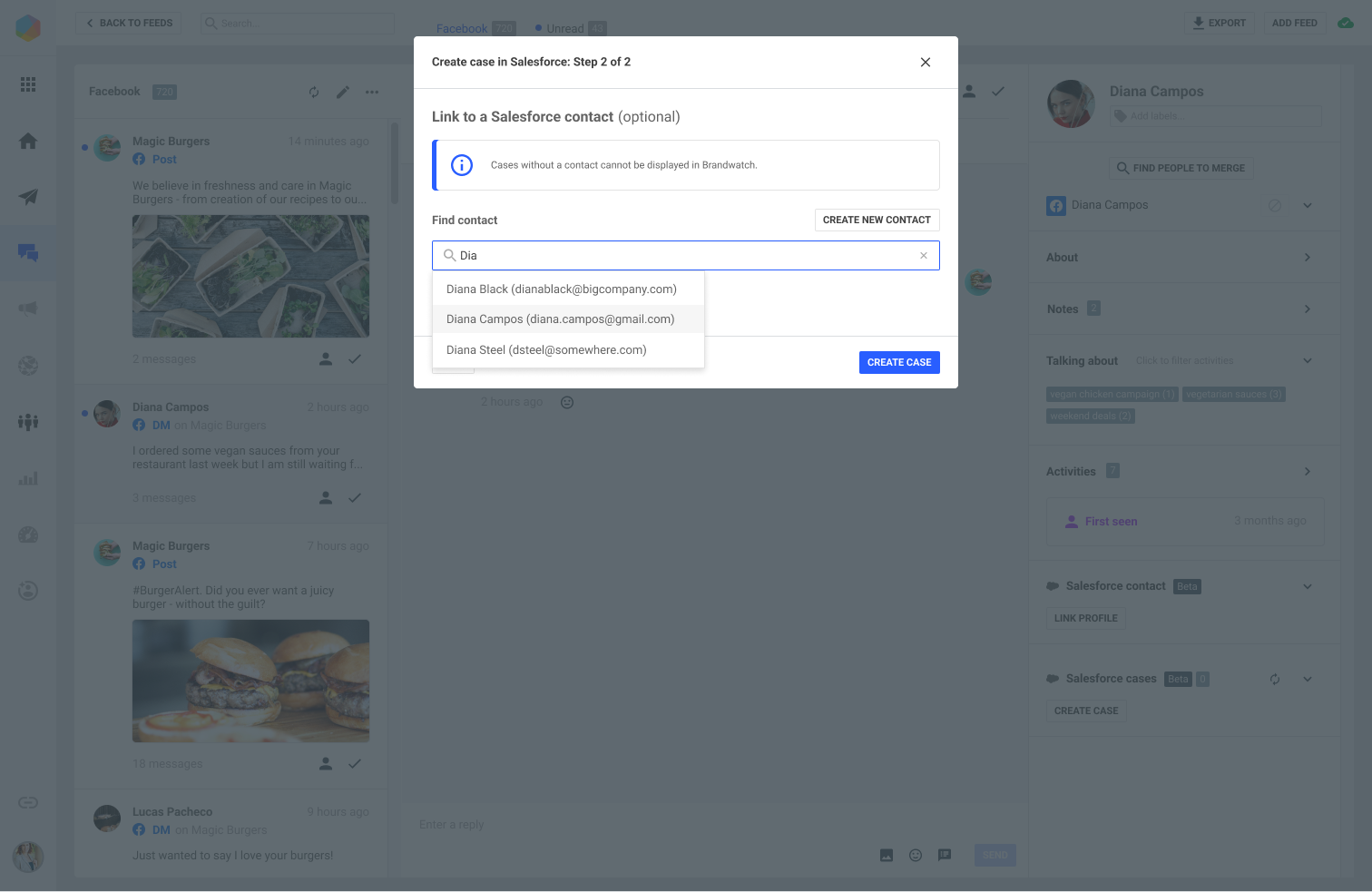Click the Add Feed button
This screenshot has width=1372, height=892.
1295,24
